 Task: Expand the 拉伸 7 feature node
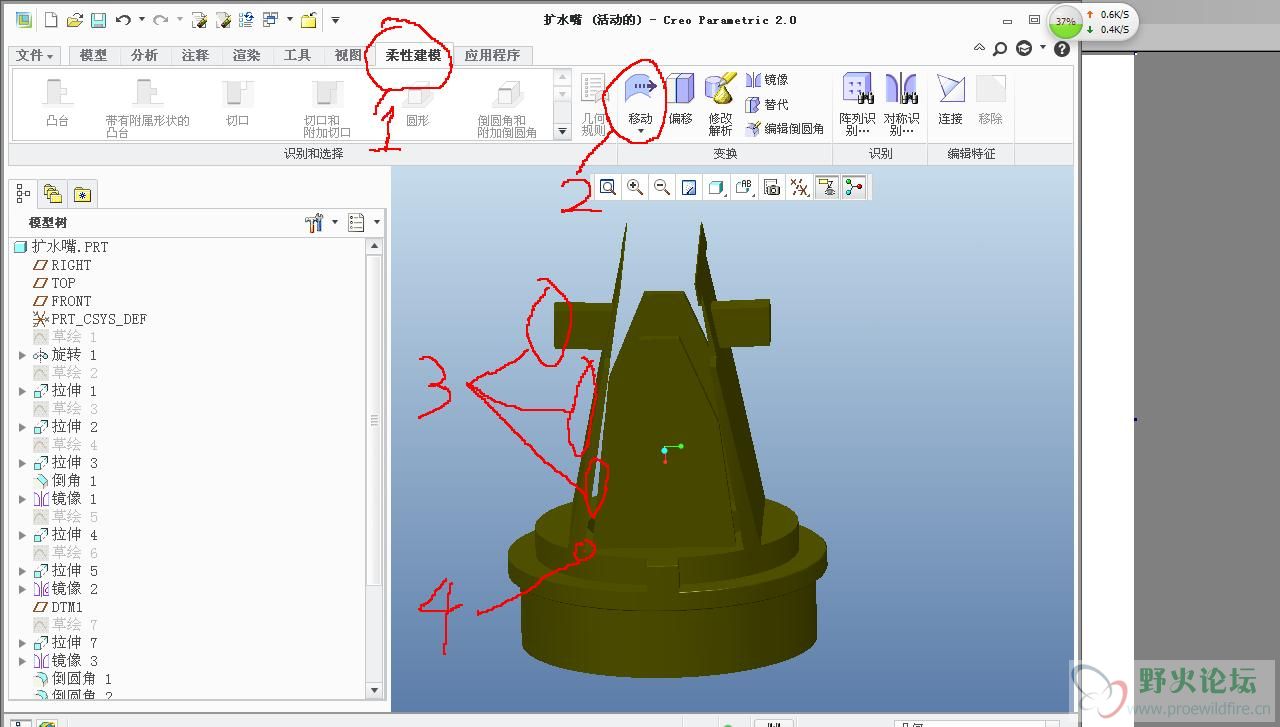tap(22, 643)
